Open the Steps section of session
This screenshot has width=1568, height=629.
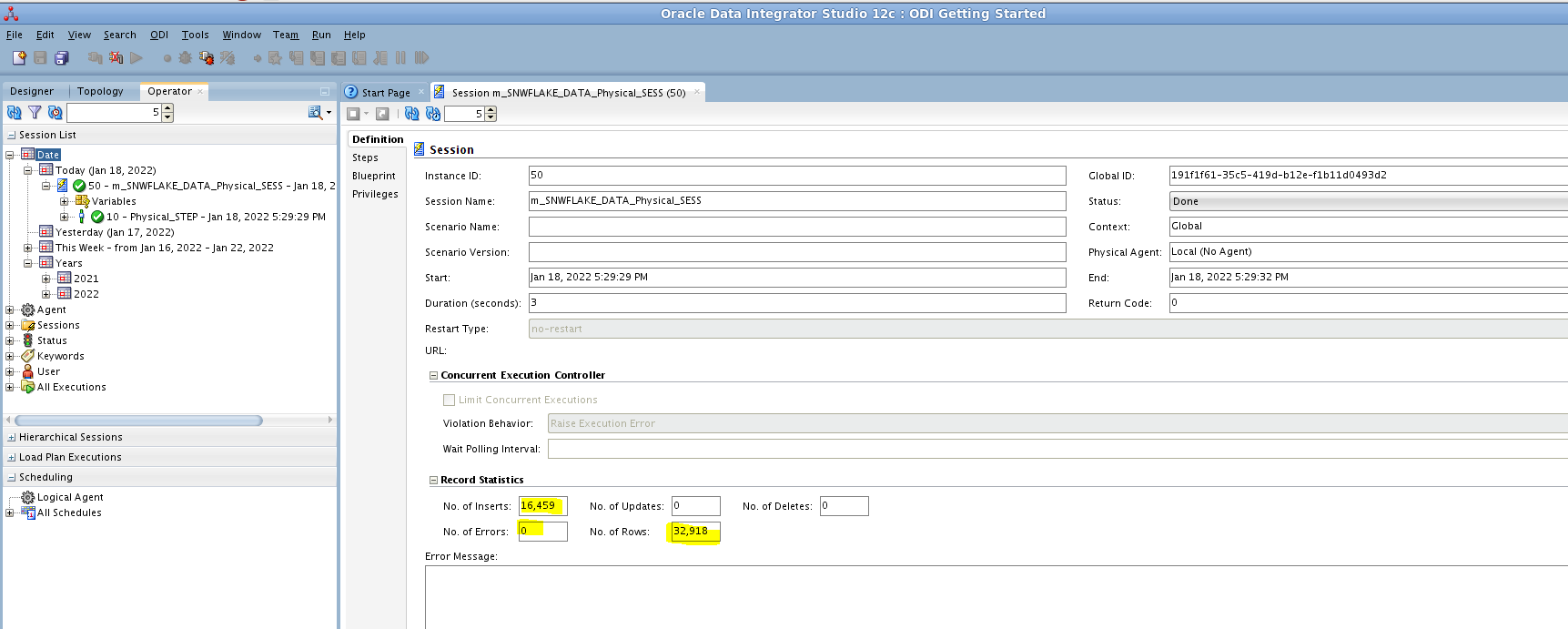[365, 157]
